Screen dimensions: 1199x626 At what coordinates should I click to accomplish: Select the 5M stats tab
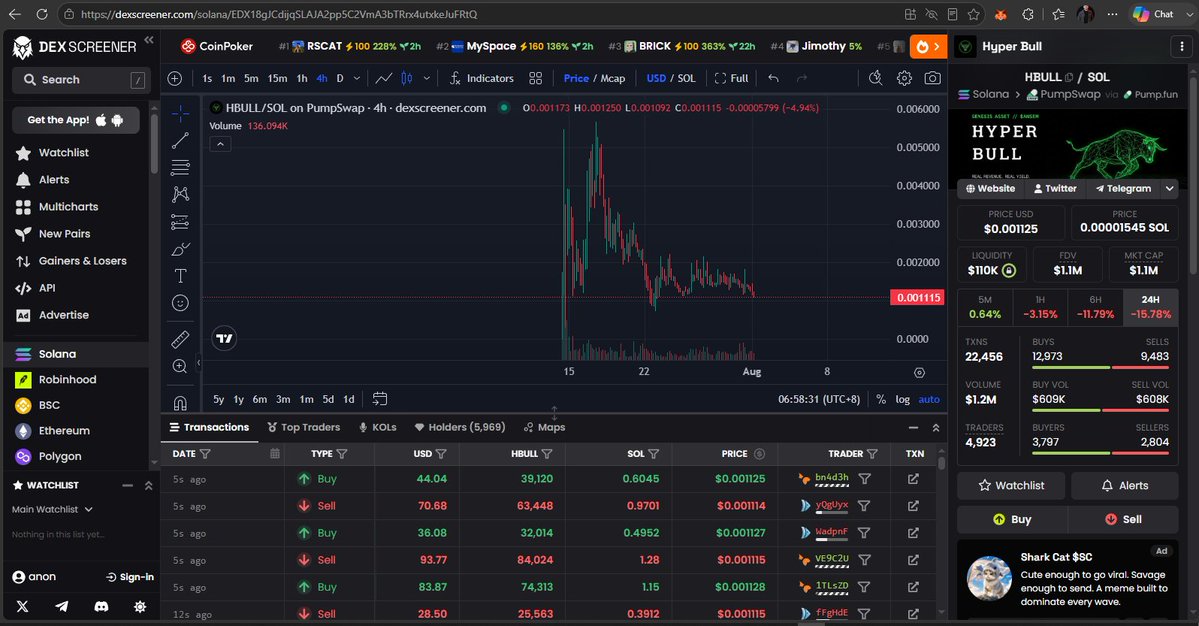coord(985,307)
